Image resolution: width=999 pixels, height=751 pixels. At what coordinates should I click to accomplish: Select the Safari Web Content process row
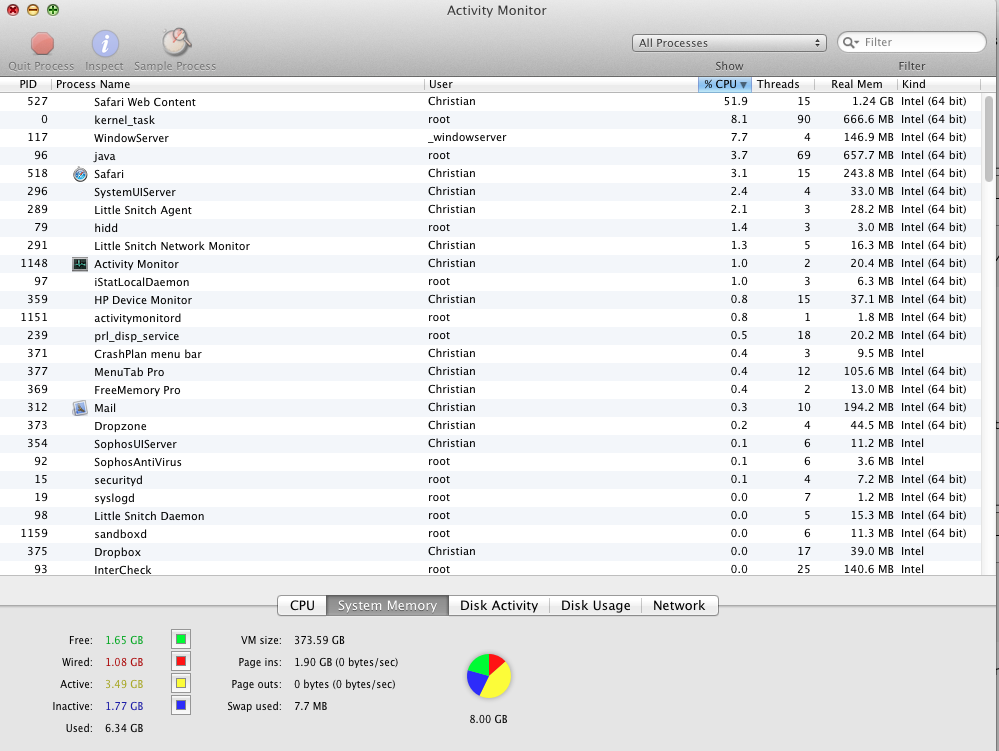pyautogui.click(x=491, y=102)
